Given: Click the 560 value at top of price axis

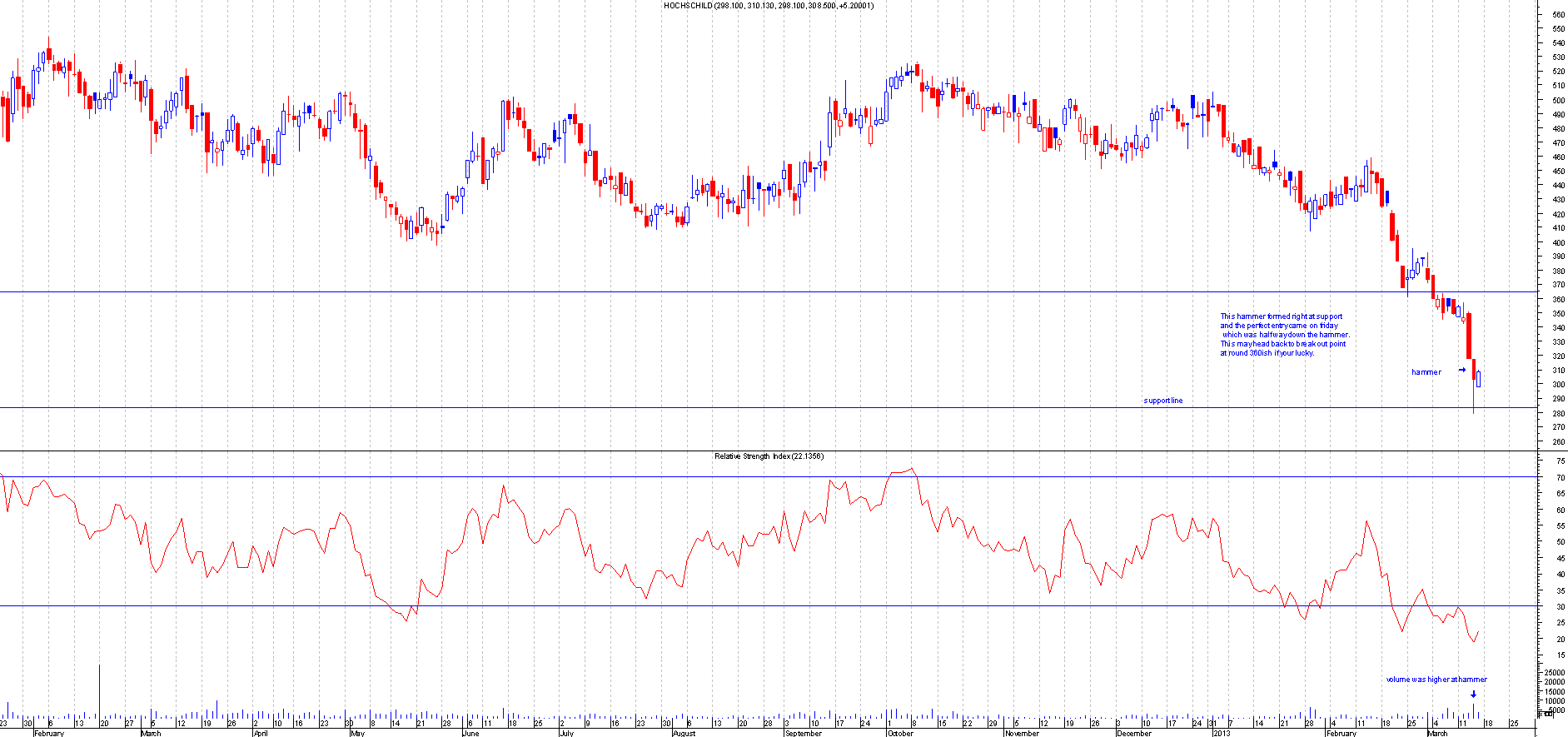Looking at the screenshot, I should point(1557,15).
